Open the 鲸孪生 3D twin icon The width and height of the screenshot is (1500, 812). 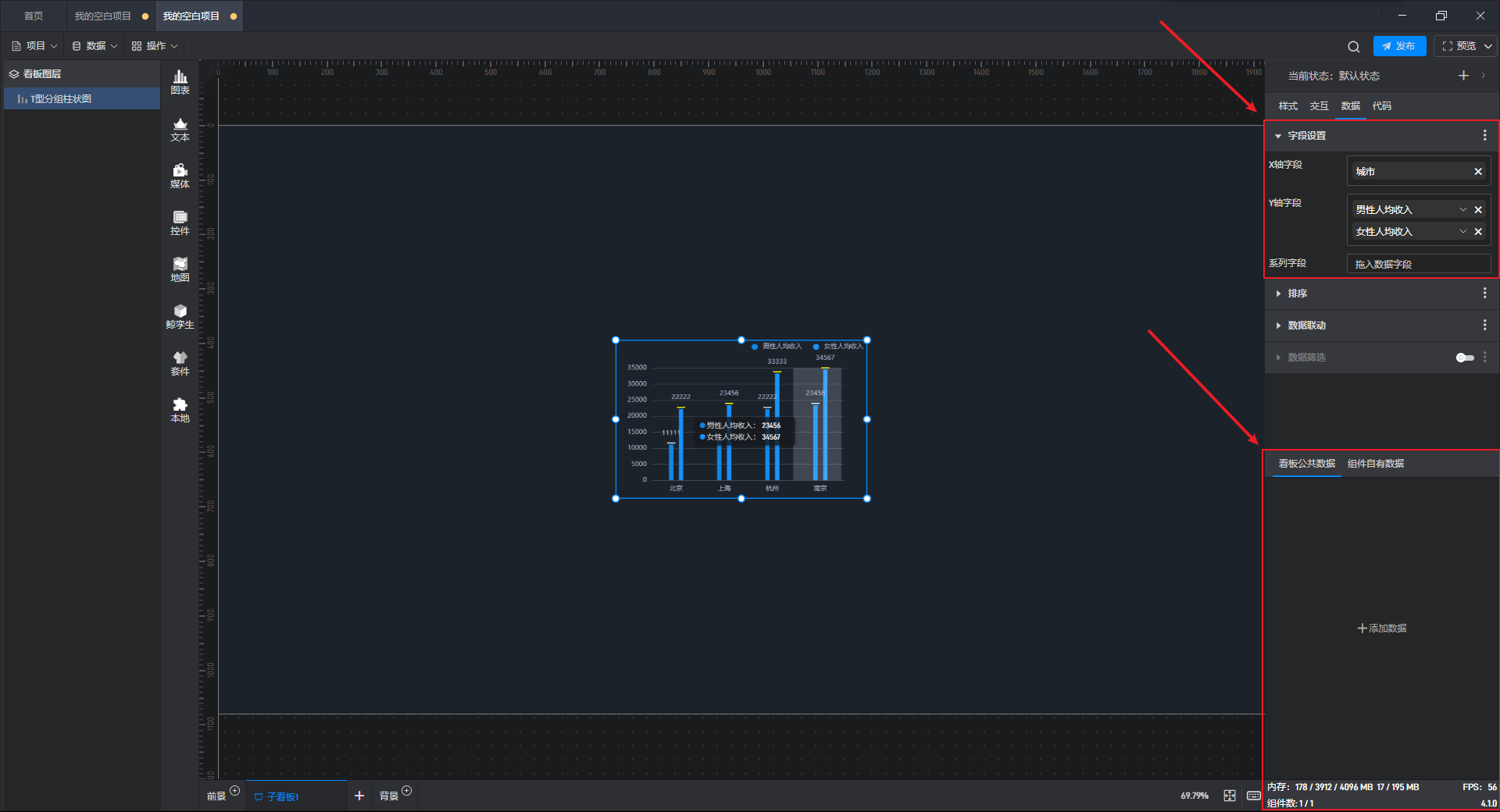180,316
